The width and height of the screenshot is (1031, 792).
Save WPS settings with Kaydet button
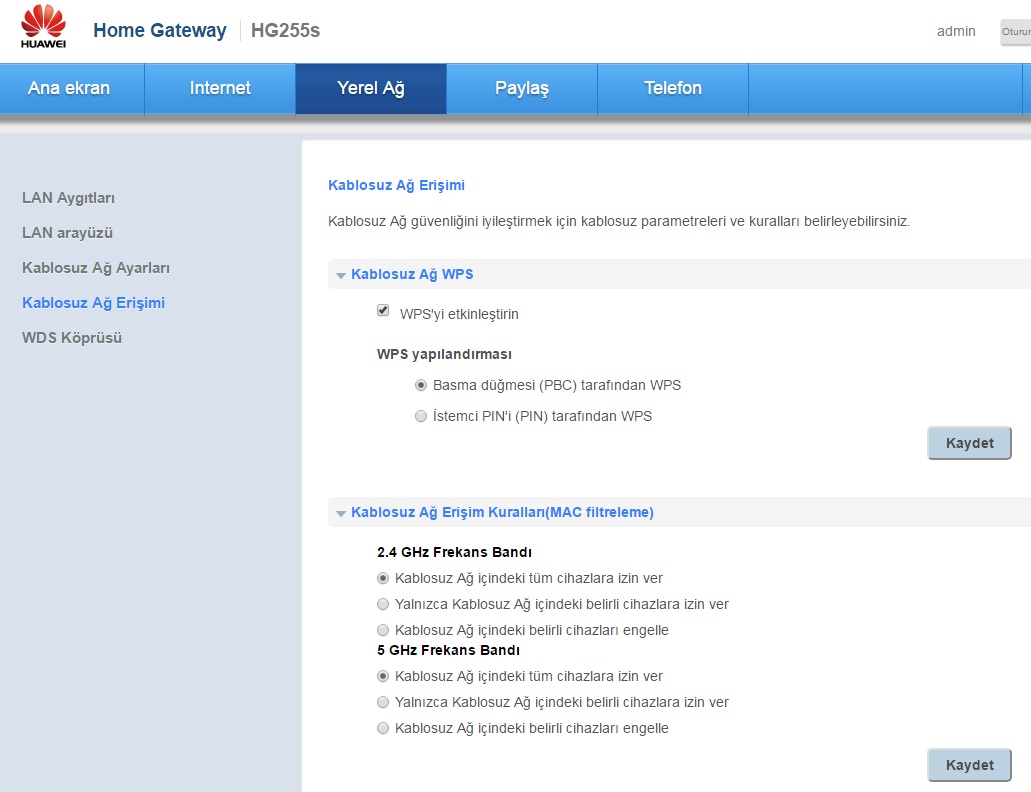(969, 443)
